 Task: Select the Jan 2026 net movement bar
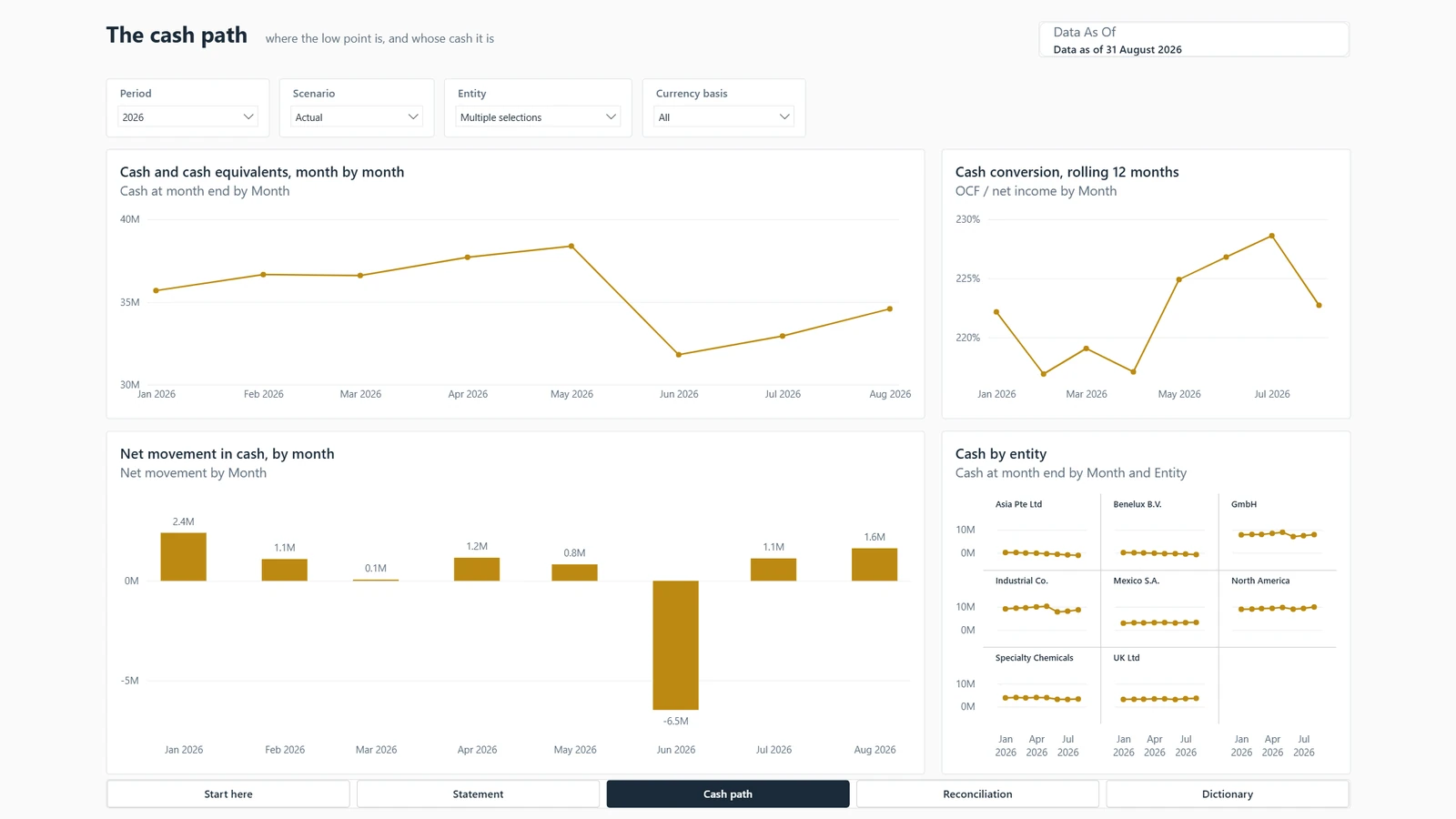pyautogui.click(x=184, y=557)
